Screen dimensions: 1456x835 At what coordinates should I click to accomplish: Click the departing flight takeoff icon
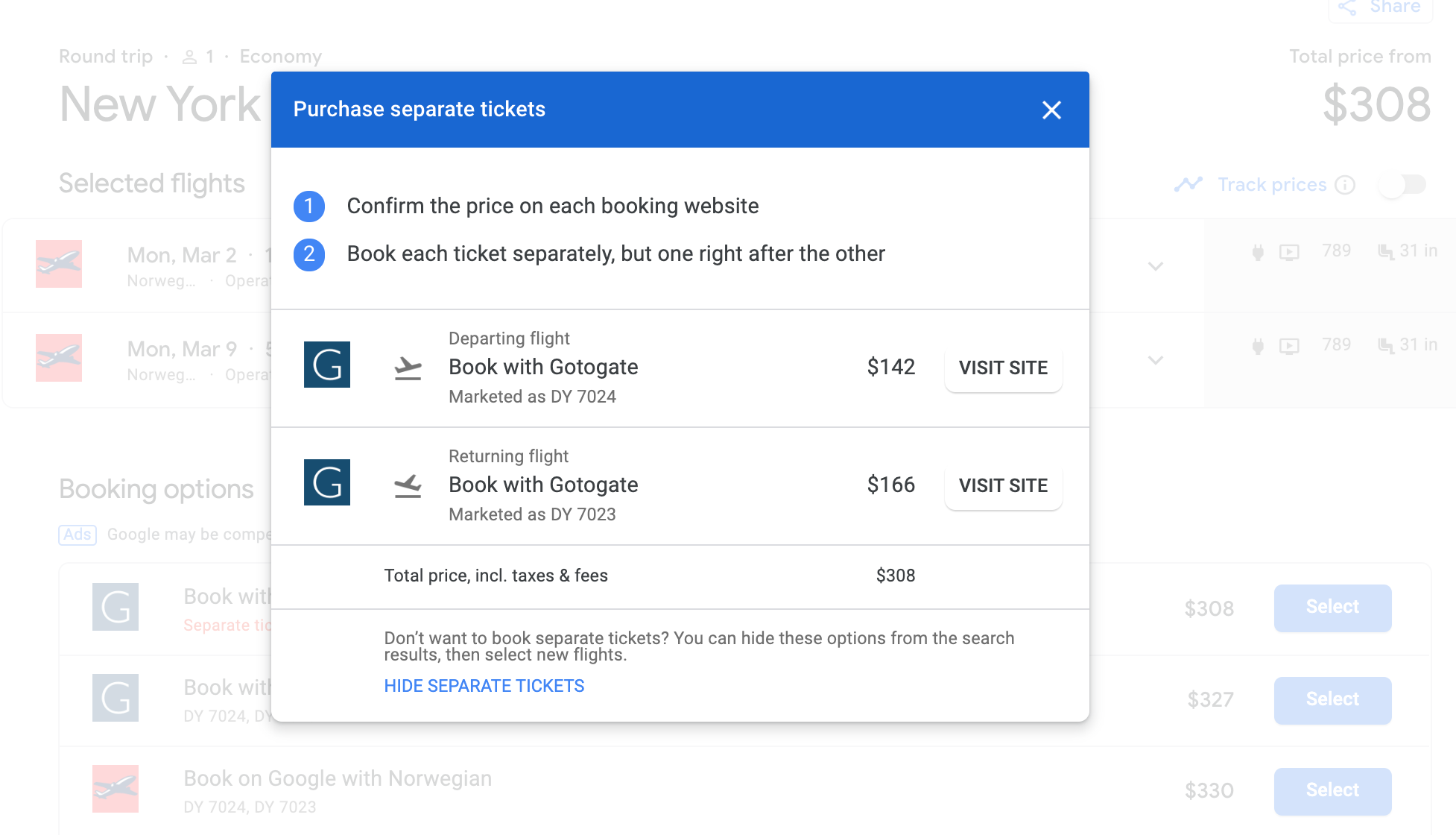(x=408, y=368)
